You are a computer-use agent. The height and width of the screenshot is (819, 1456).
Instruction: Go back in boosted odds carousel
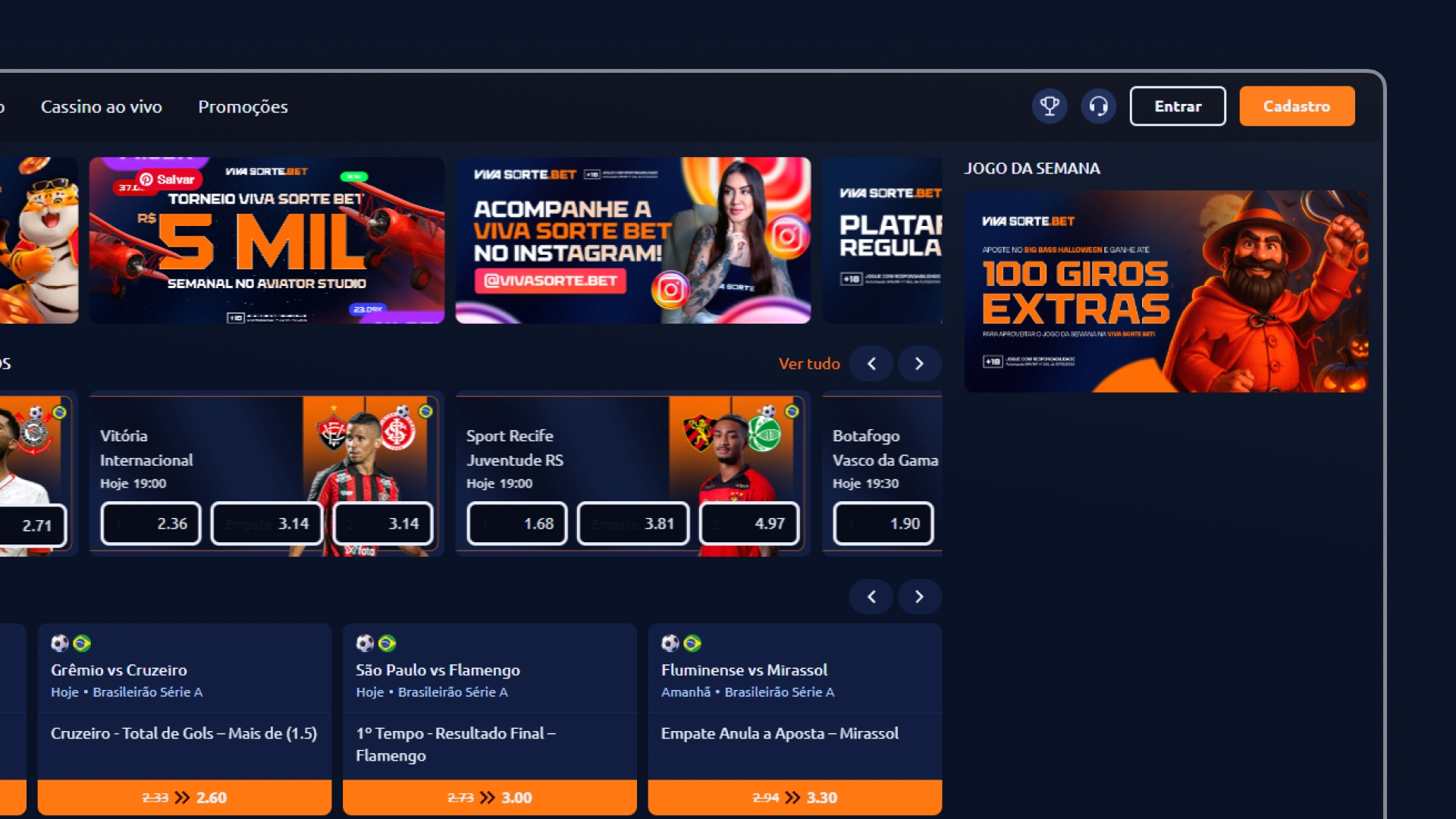(871, 597)
